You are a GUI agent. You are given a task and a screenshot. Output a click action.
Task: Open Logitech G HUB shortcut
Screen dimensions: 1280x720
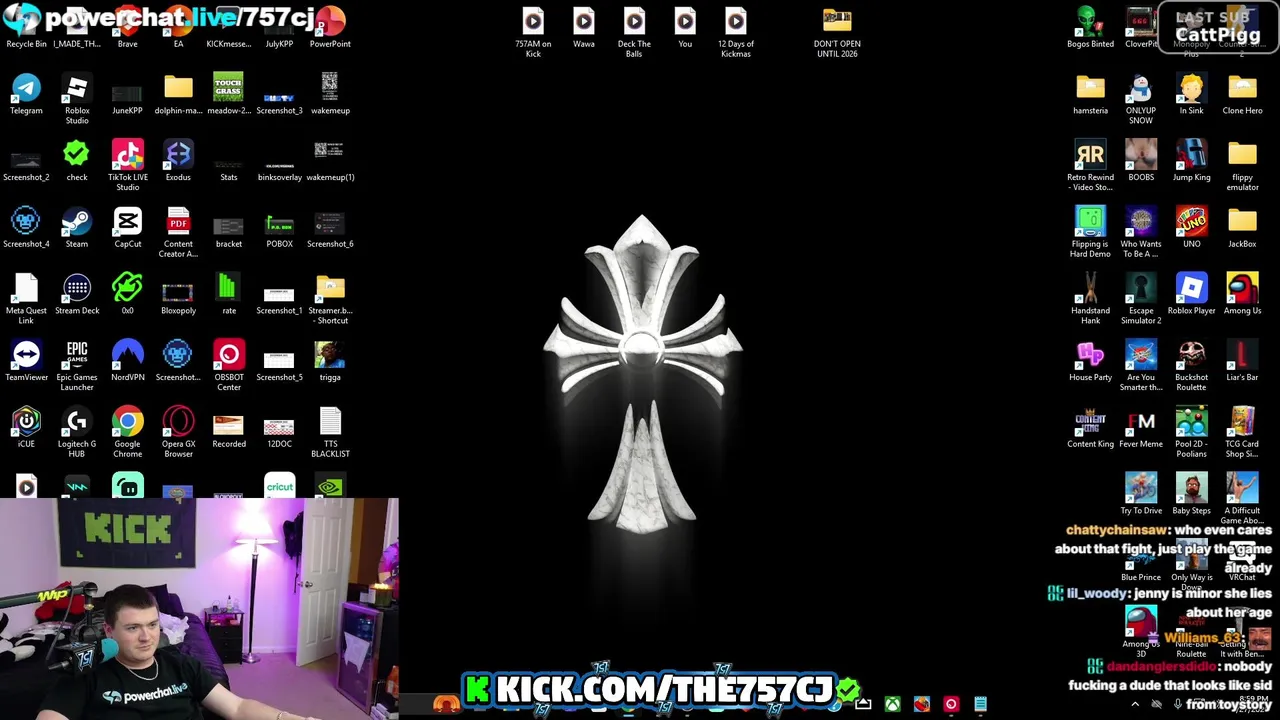pos(77,433)
